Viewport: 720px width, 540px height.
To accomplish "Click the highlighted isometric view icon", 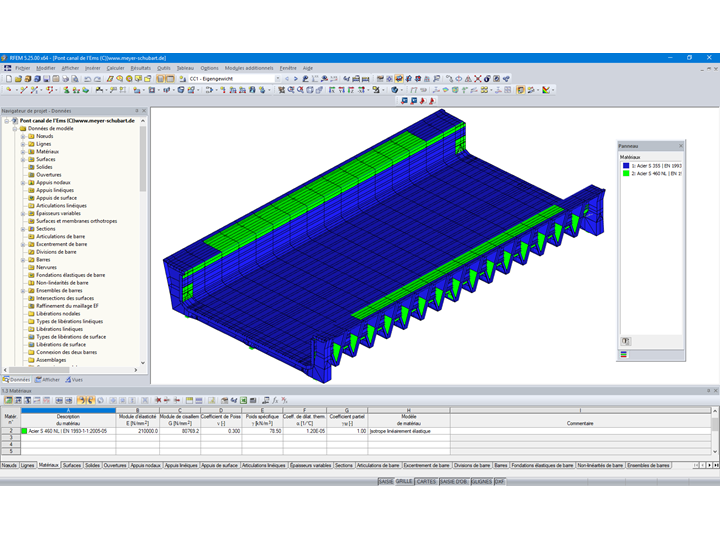I will (x=399, y=79).
